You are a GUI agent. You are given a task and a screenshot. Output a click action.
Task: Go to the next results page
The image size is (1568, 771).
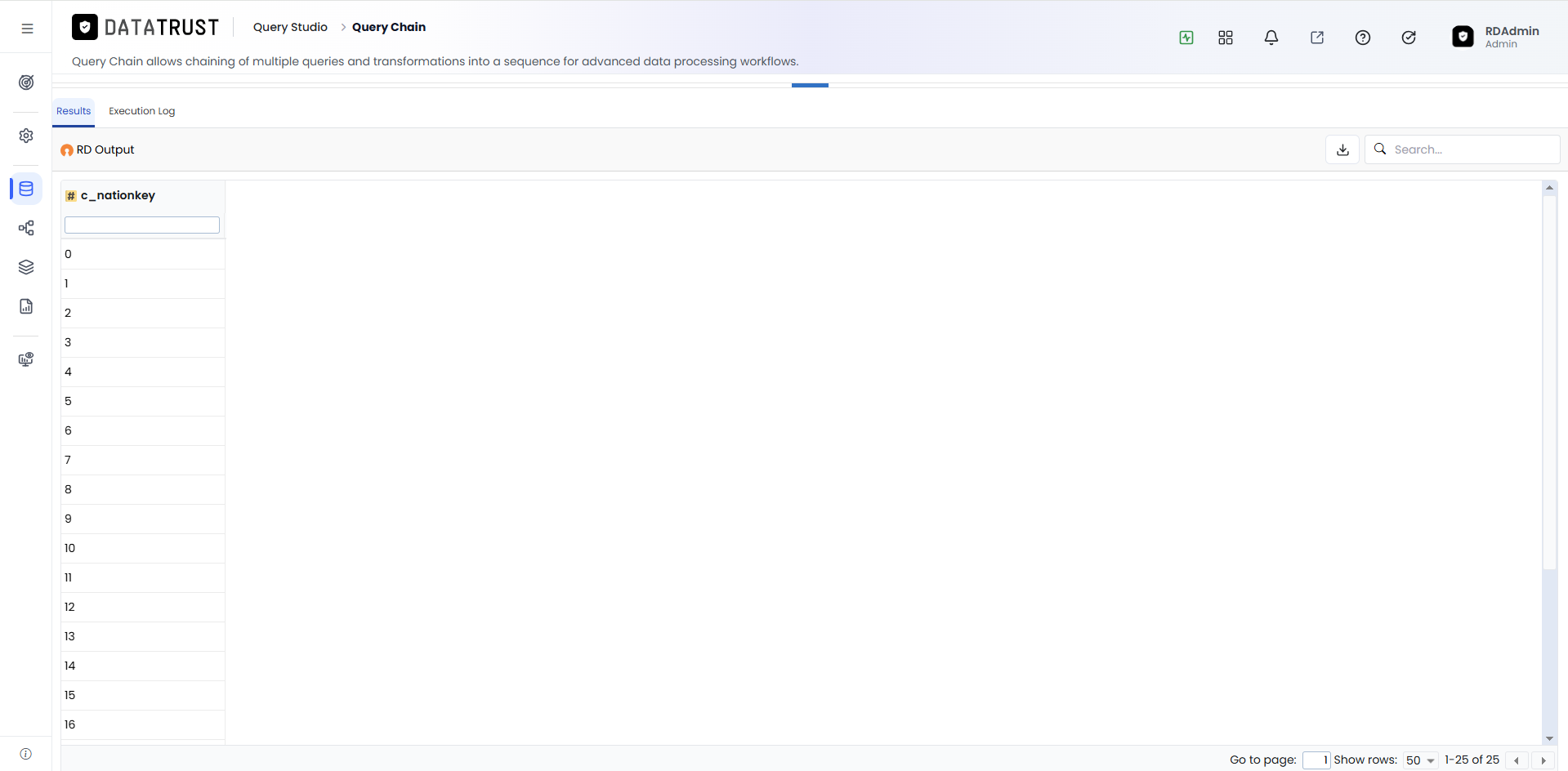pos(1543,760)
